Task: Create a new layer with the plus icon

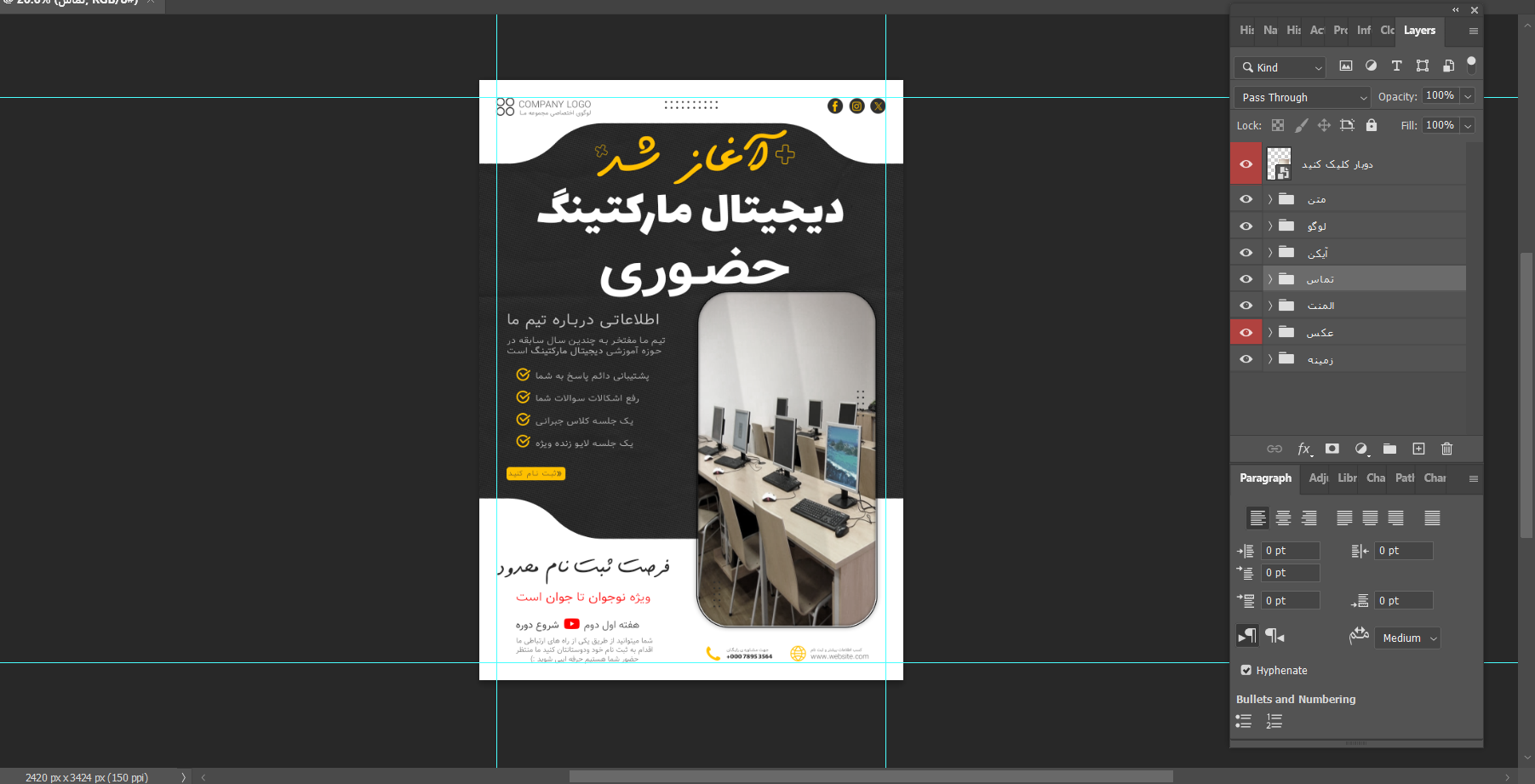Action: tap(1418, 449)
